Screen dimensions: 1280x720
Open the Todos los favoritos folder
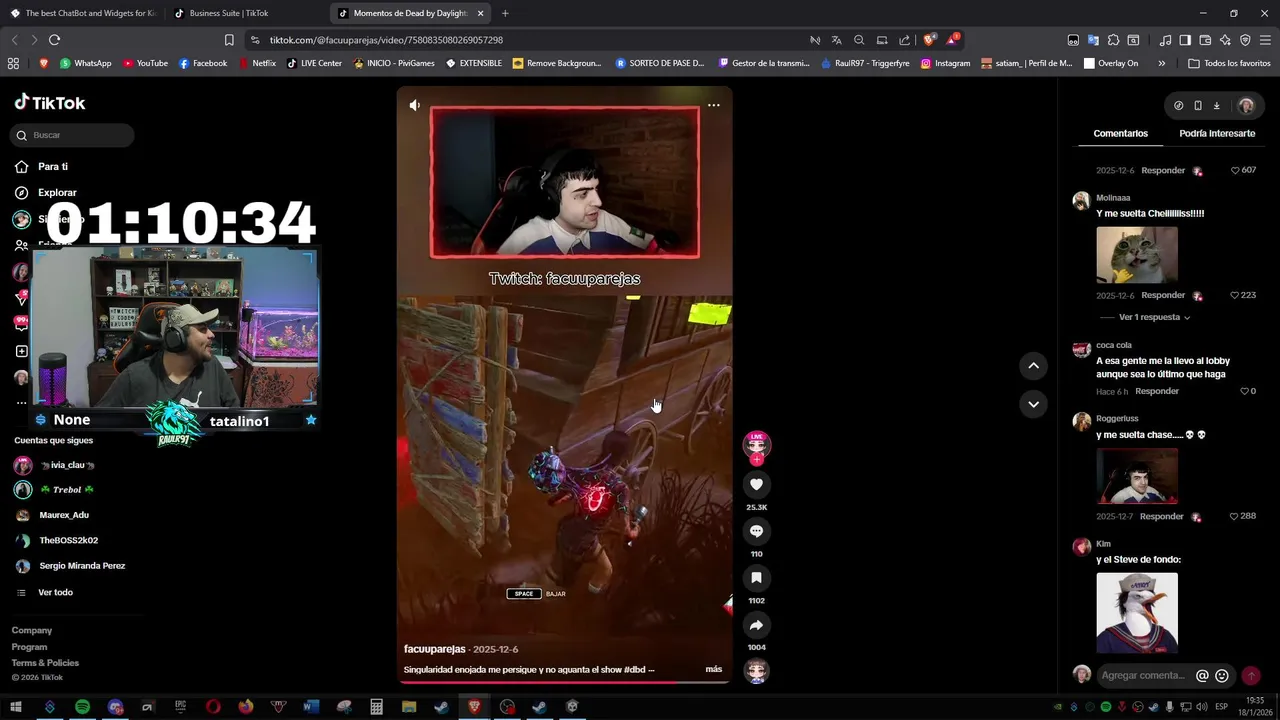tap(1229, 63)
